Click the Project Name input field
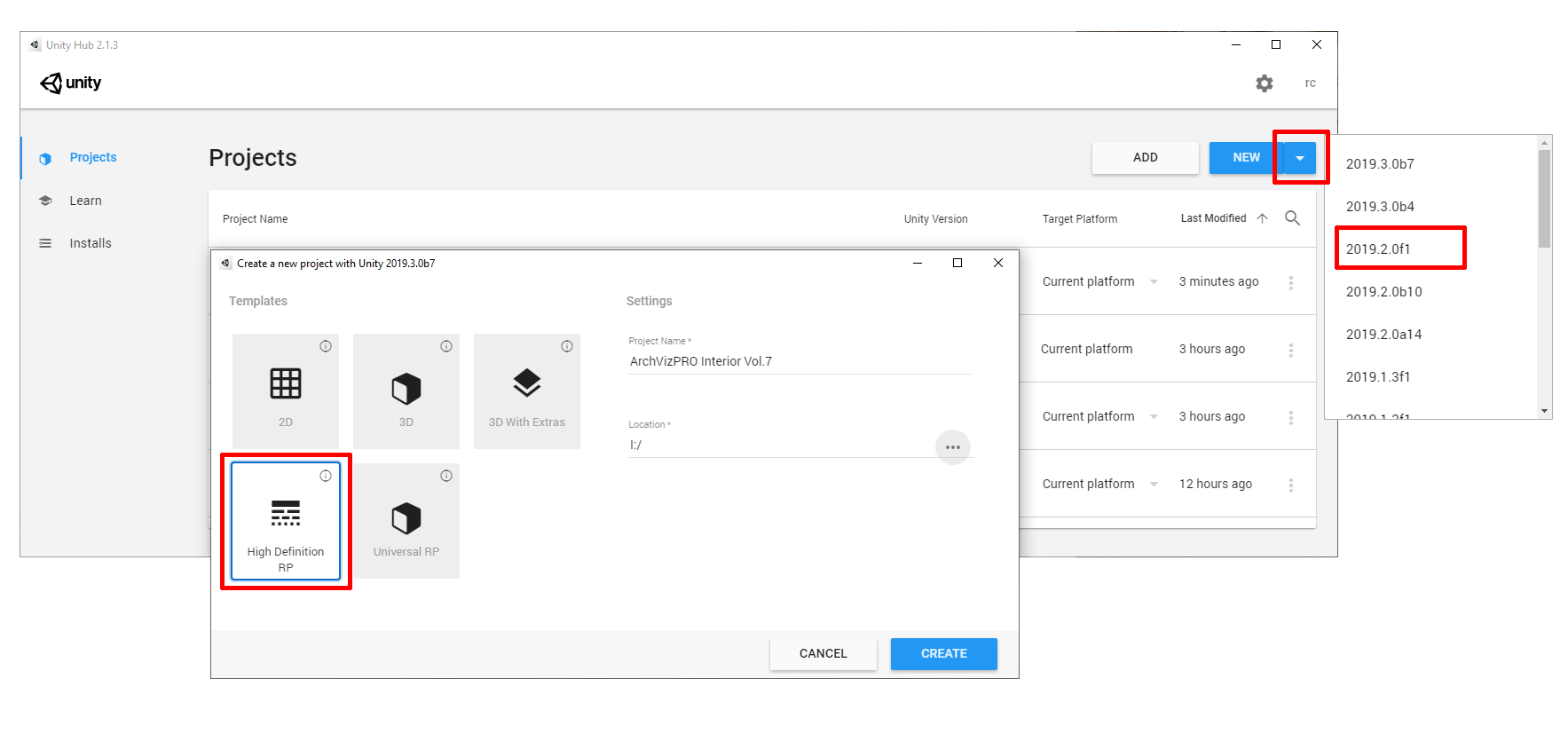 (x=799, y=361)
